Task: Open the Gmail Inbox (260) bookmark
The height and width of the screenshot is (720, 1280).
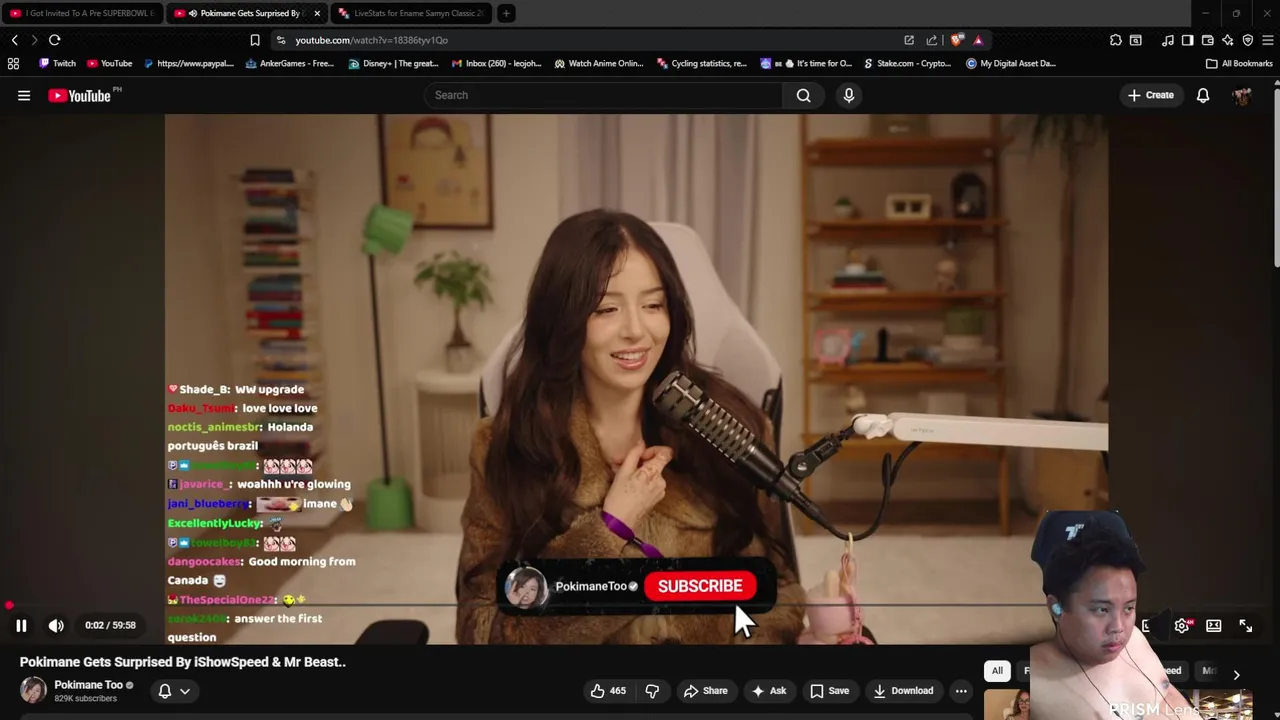Action: (x=496, y=63)
